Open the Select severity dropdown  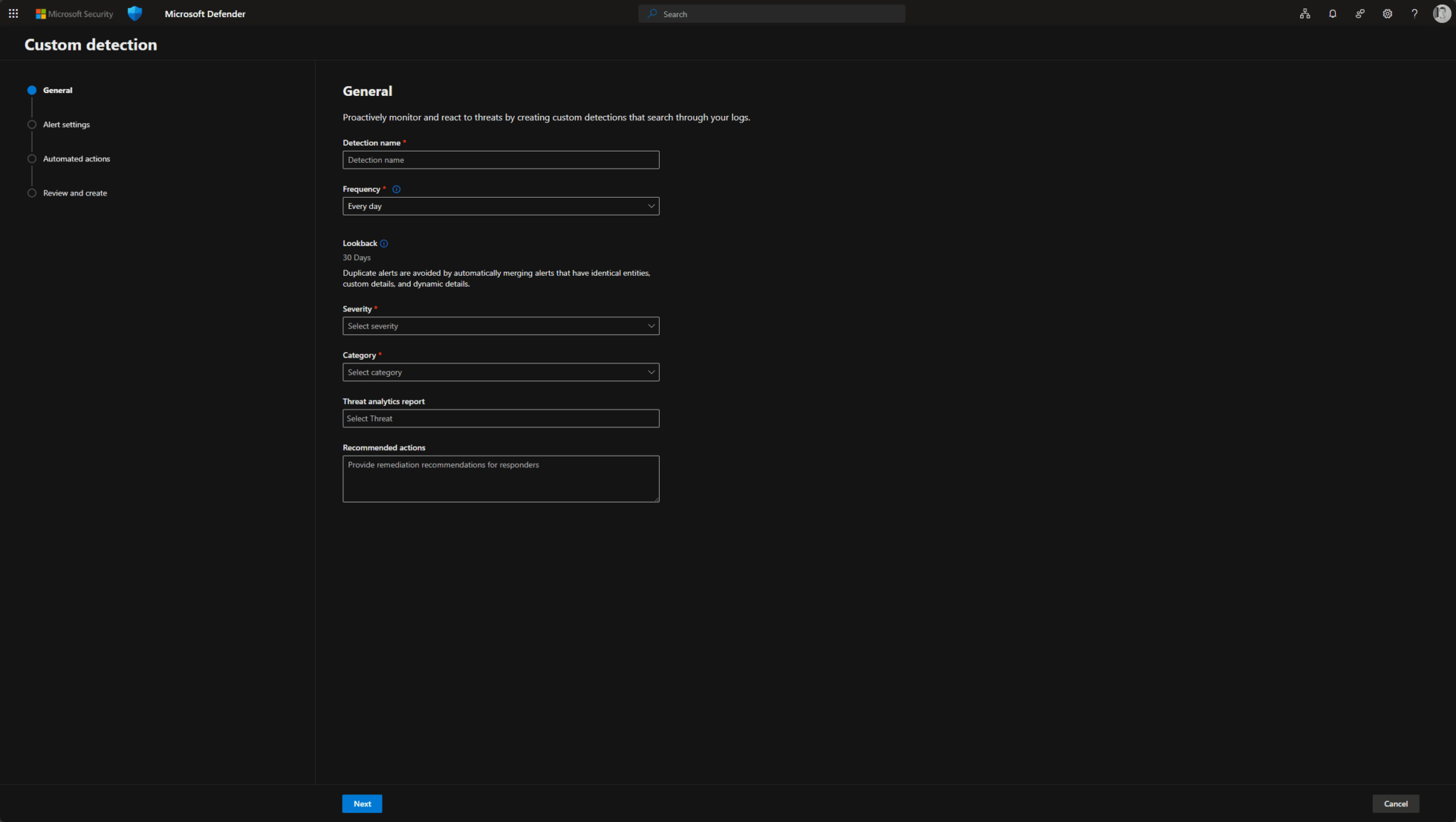(500, 326)
